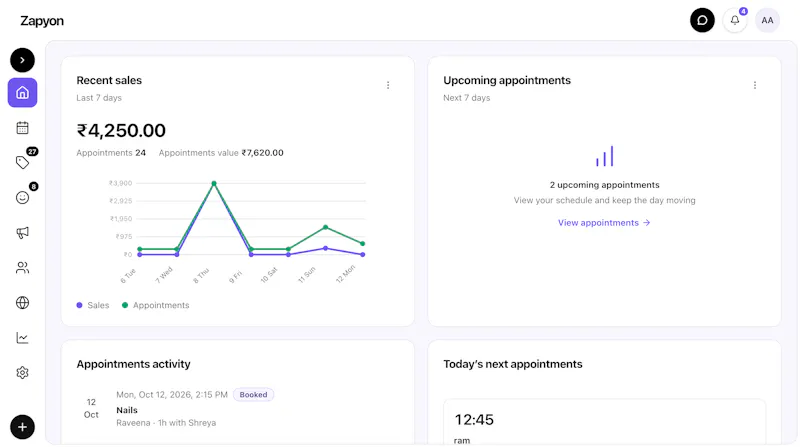
Task: Click the Zapyon logo
Action: tap(42, 21)
